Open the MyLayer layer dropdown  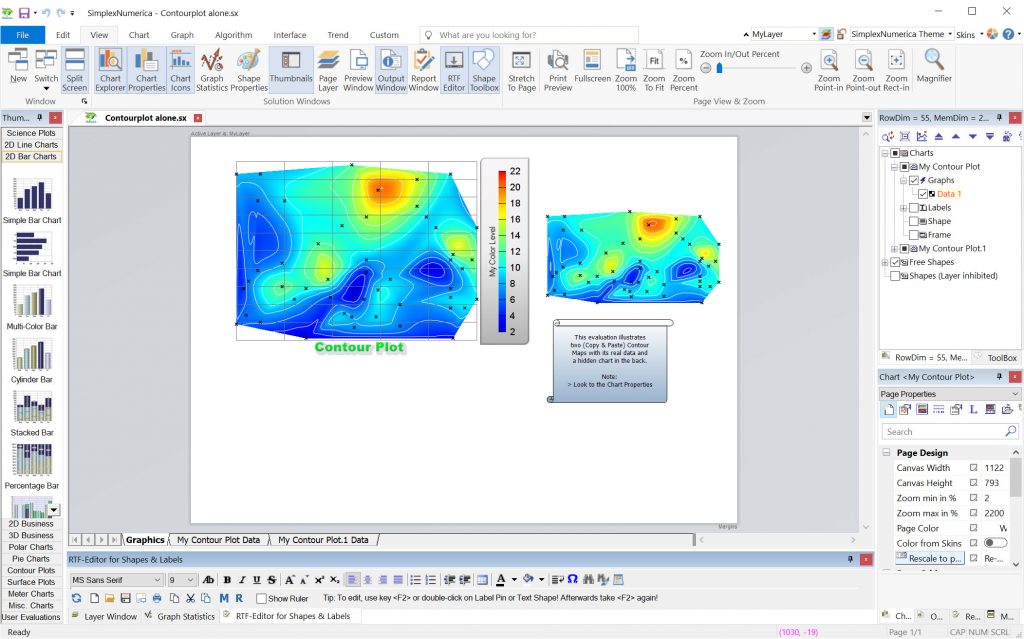click(x=814, y=34)
